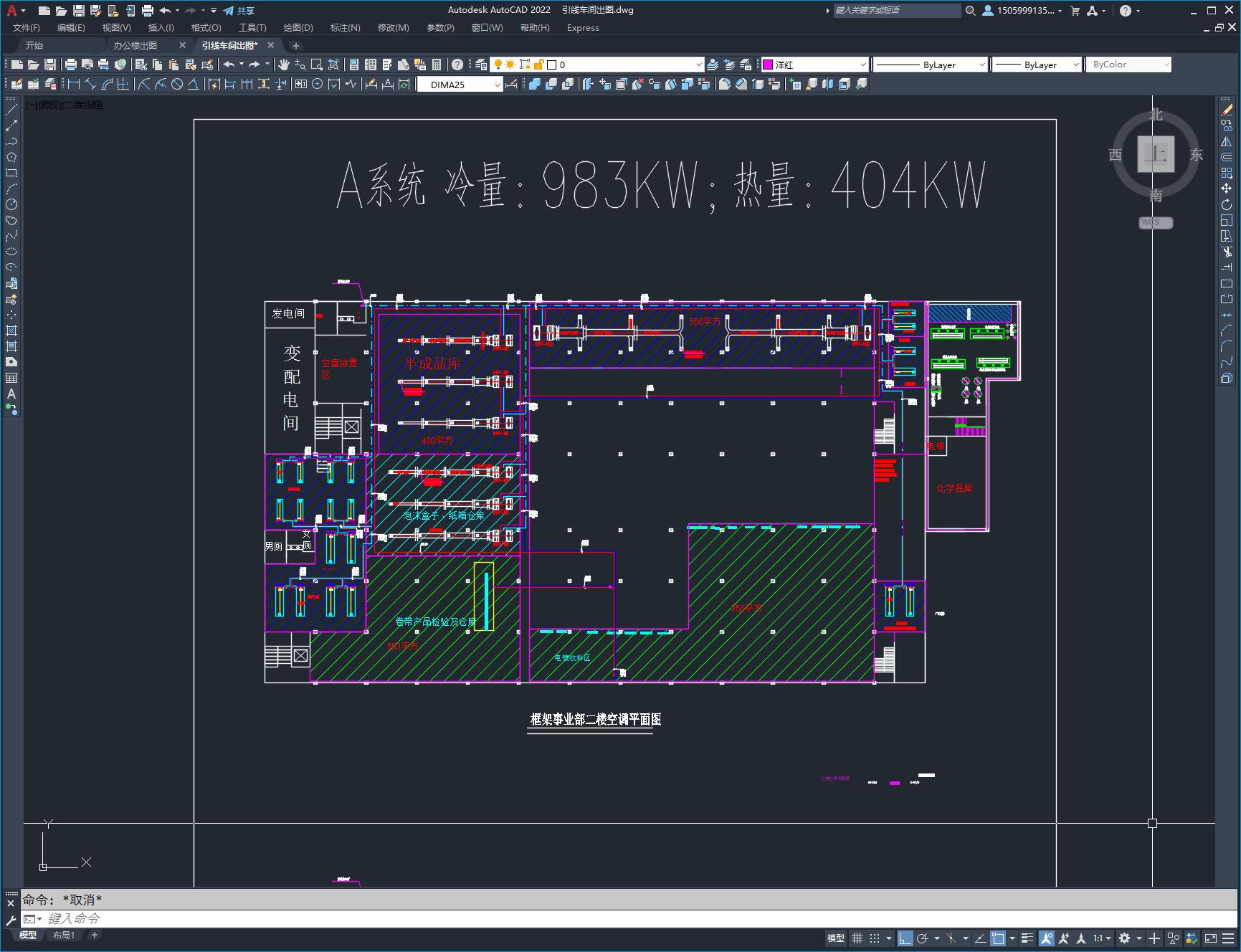Image resolution: width=1241 pixels, height=952 pixels.
Task: Click the Linear dimension tool
Action: (73, 85)
